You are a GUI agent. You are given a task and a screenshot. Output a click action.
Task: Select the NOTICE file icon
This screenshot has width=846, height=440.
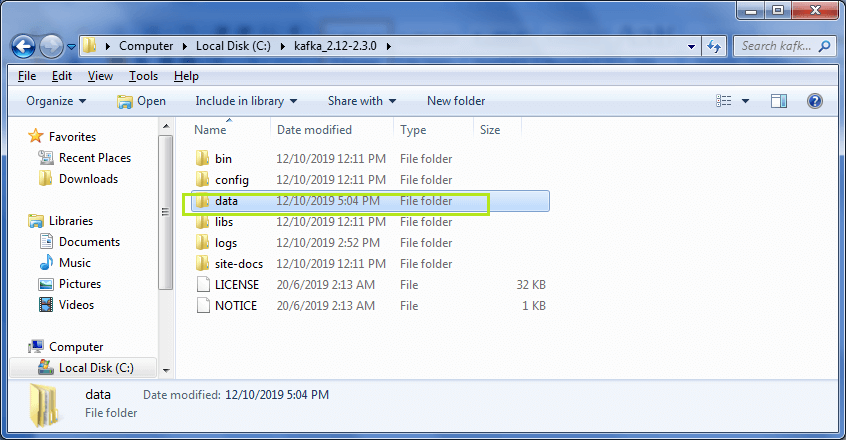[203, 305]
